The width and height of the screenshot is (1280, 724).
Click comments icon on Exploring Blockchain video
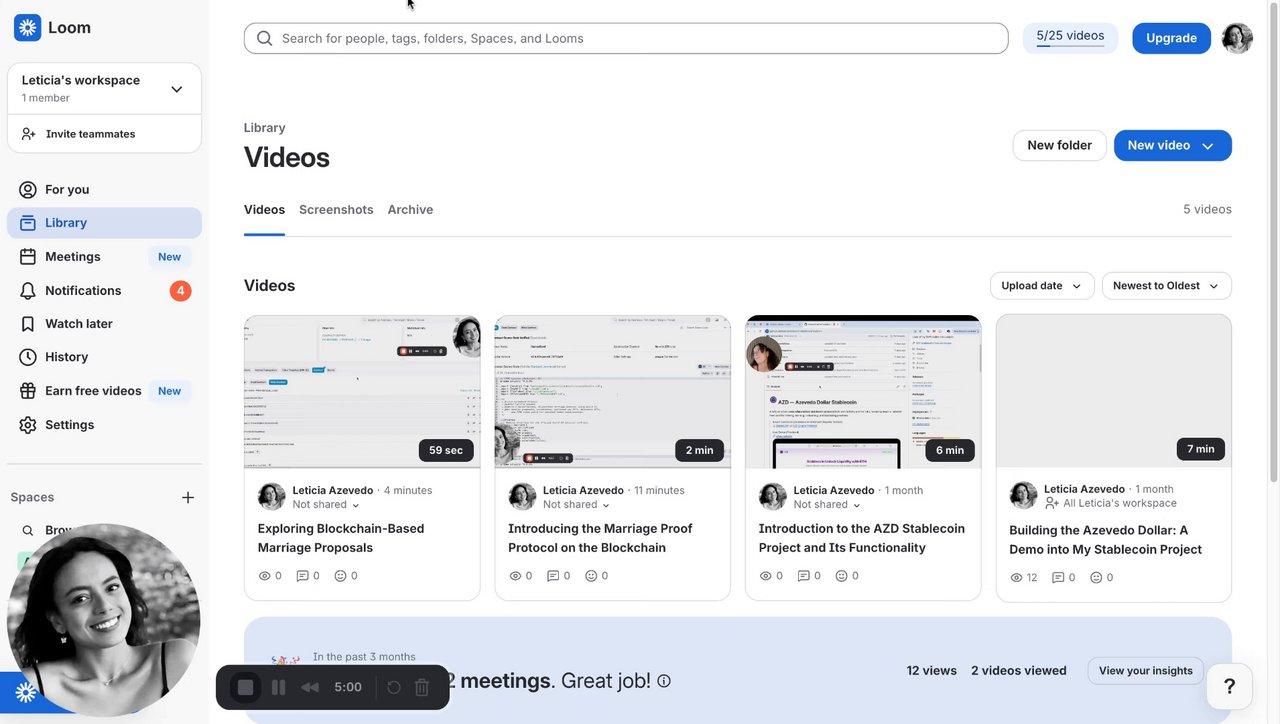coord(302,576)
